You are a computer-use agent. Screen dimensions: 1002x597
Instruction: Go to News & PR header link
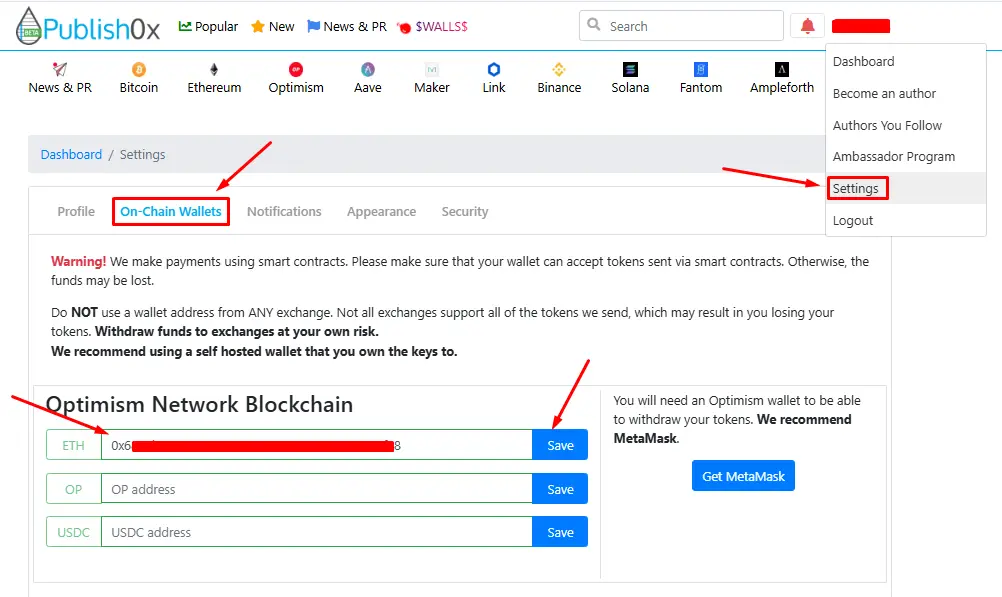pos(355,27)
